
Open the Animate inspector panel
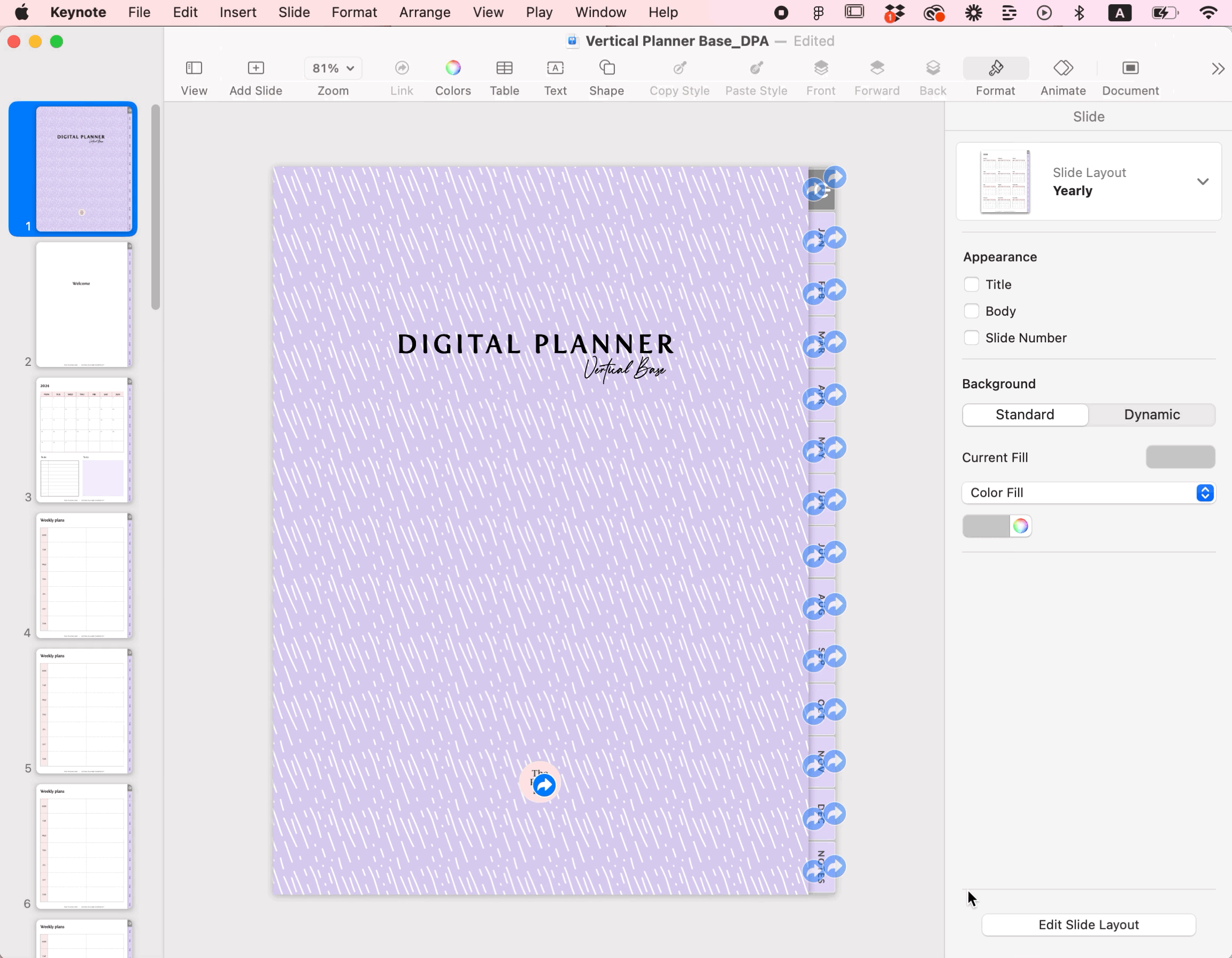coord(1063,68)
